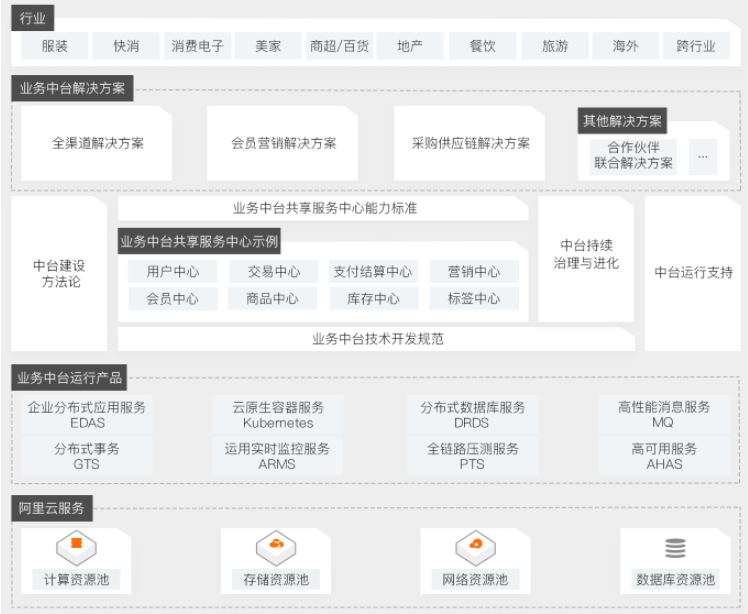Click the 中台持续治理与进化 panel
The height and width of the screenshot is (614, 748).
[x=586, y=259]
